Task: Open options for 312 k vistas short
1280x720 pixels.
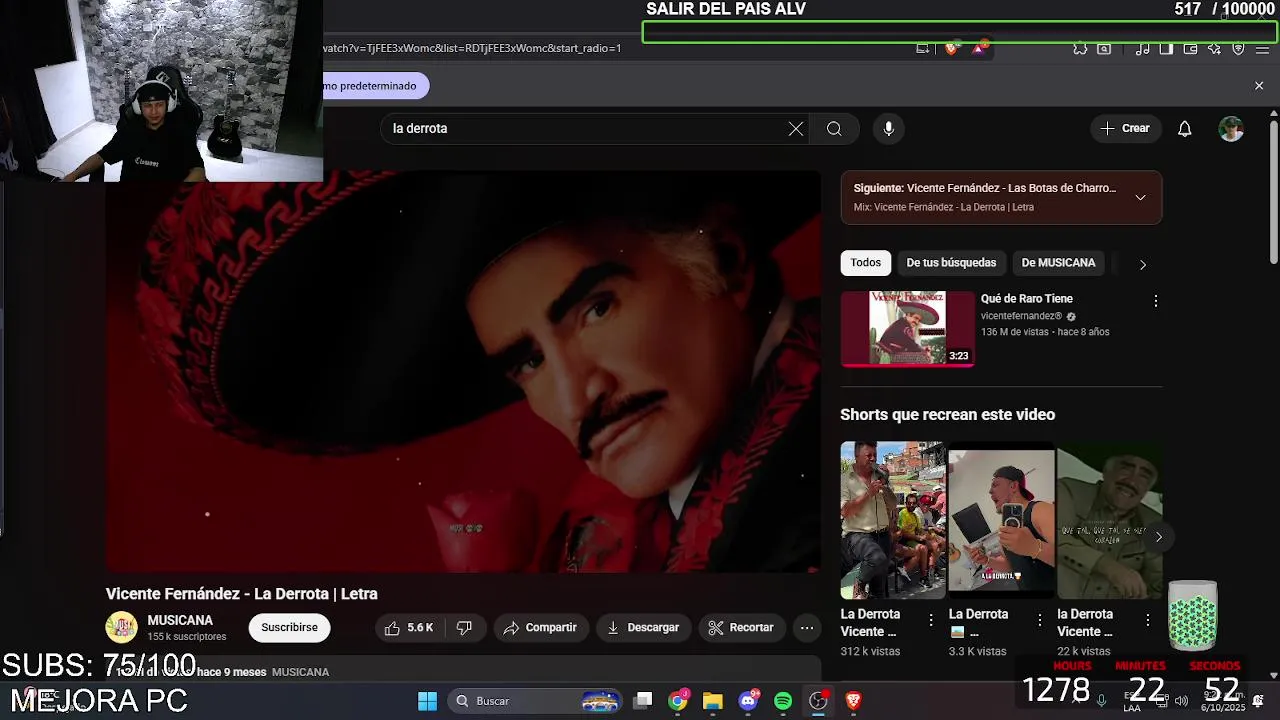Action: tap(931, 620)
